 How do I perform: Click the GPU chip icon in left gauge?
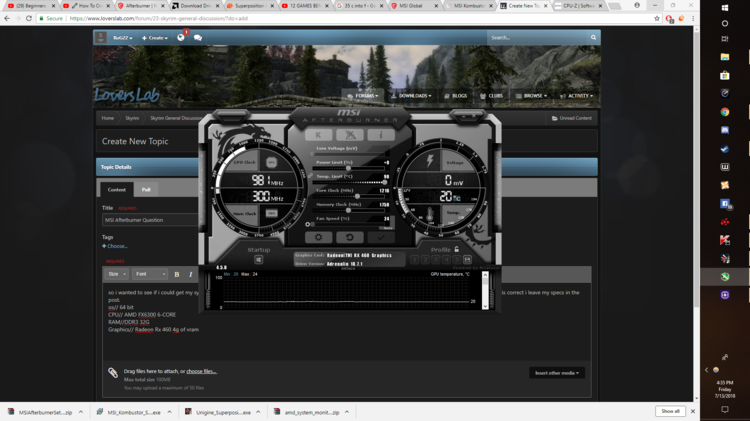pos(271,162)
